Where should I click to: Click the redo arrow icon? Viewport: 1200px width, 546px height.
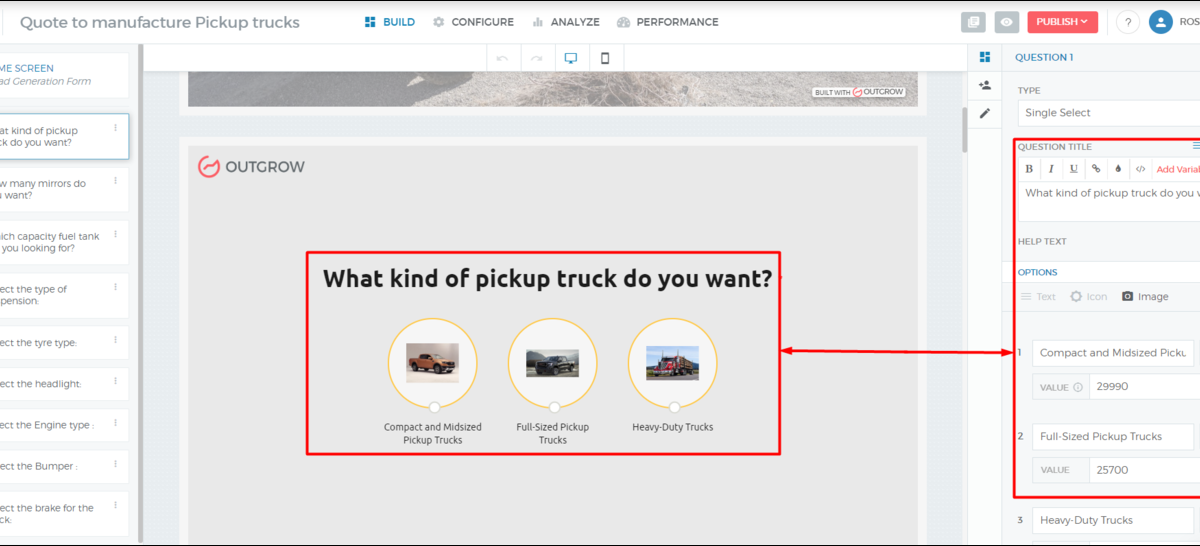[537, 58]
